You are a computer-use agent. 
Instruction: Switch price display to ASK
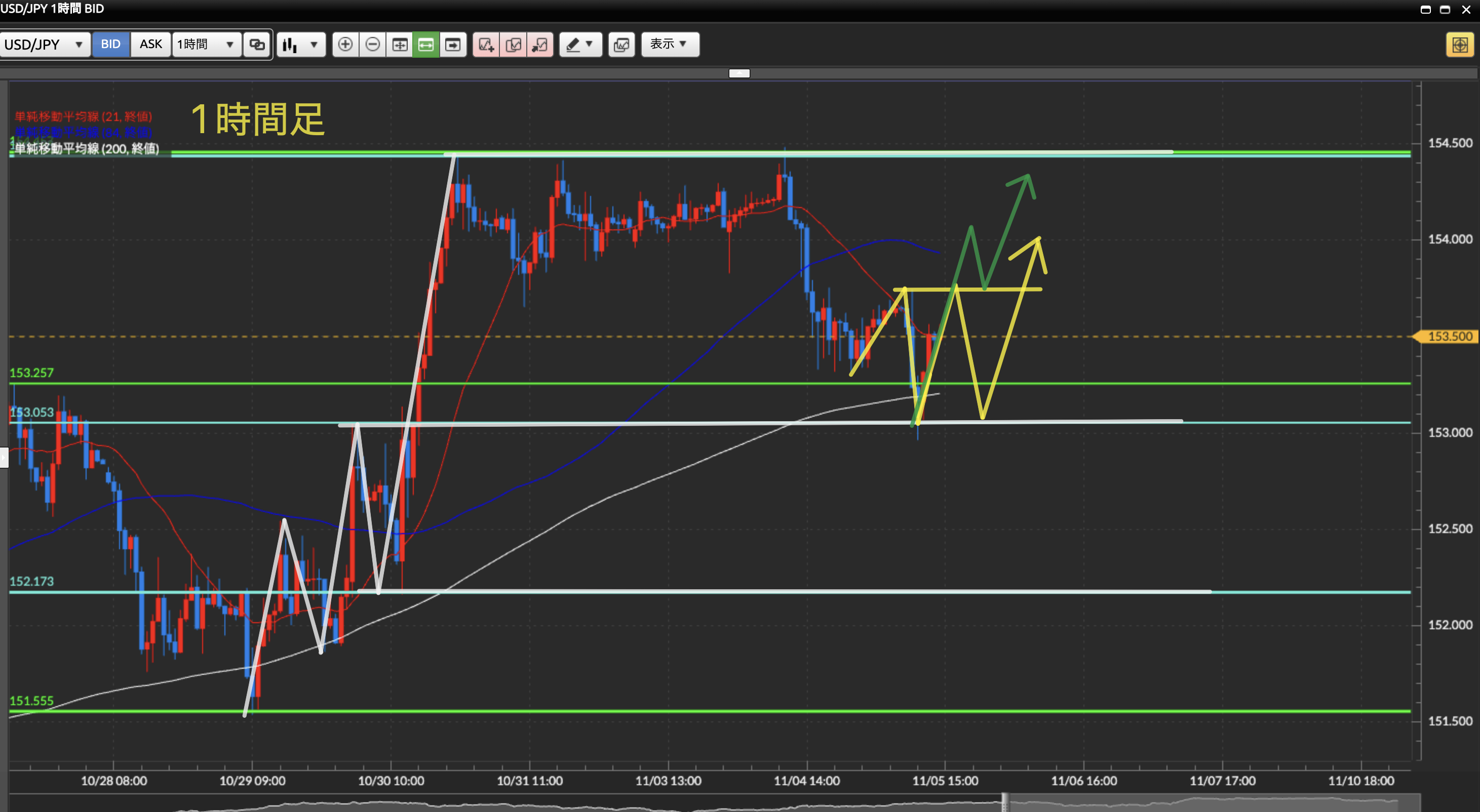(150, 44)
